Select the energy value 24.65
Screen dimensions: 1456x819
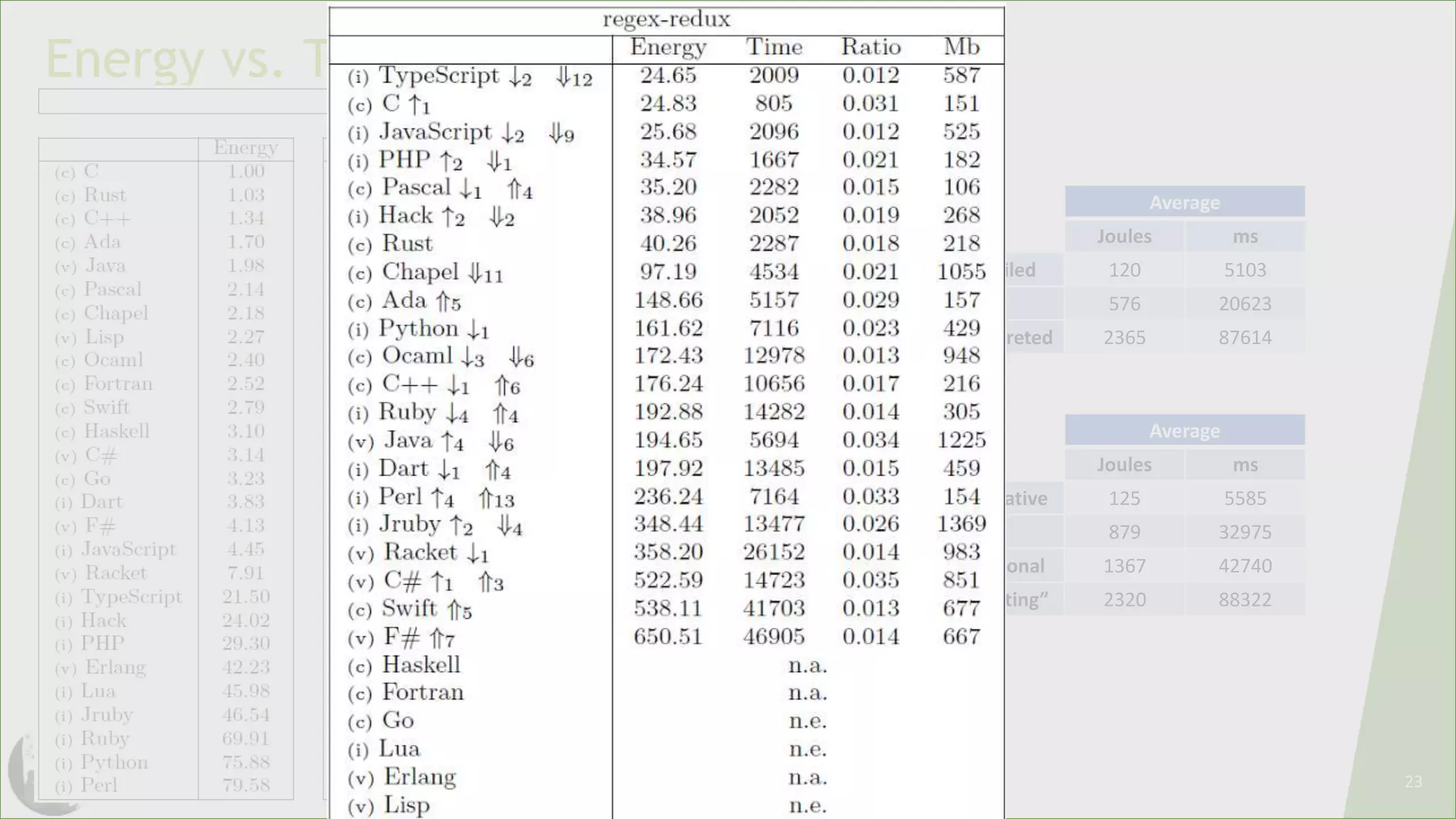[668, 75]
